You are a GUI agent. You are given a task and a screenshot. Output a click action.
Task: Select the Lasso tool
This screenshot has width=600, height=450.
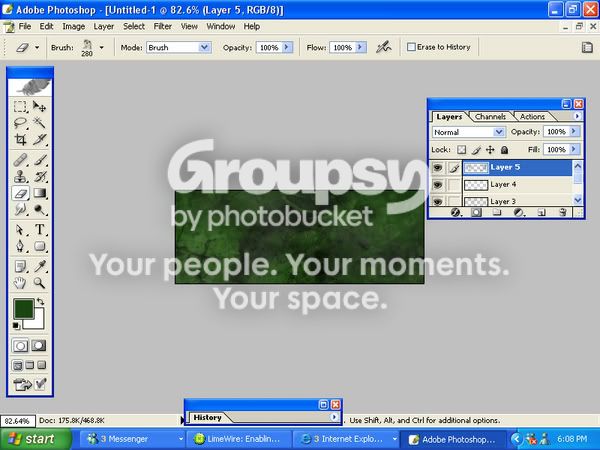pos(20,123)
